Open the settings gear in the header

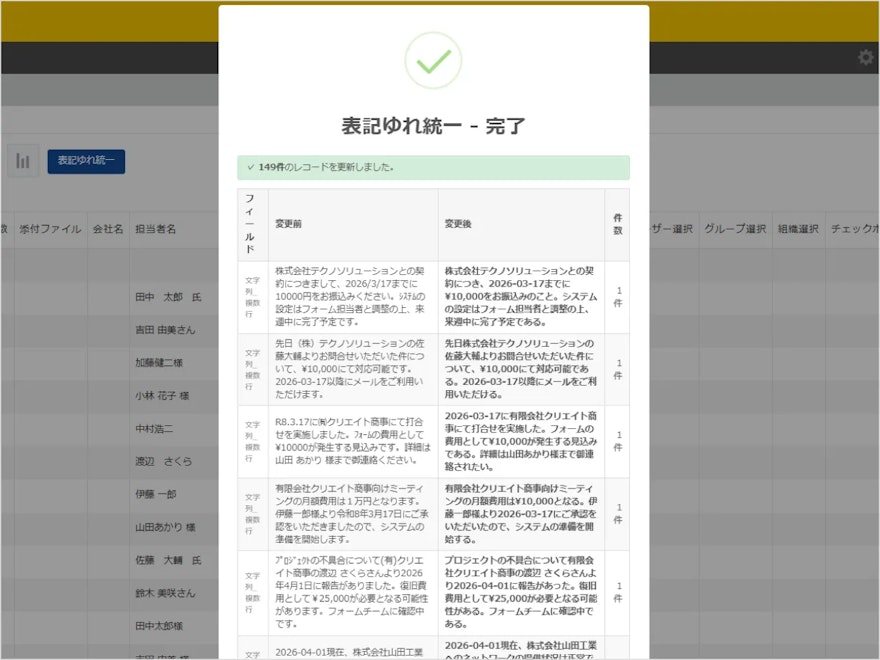tap(865, 58)
